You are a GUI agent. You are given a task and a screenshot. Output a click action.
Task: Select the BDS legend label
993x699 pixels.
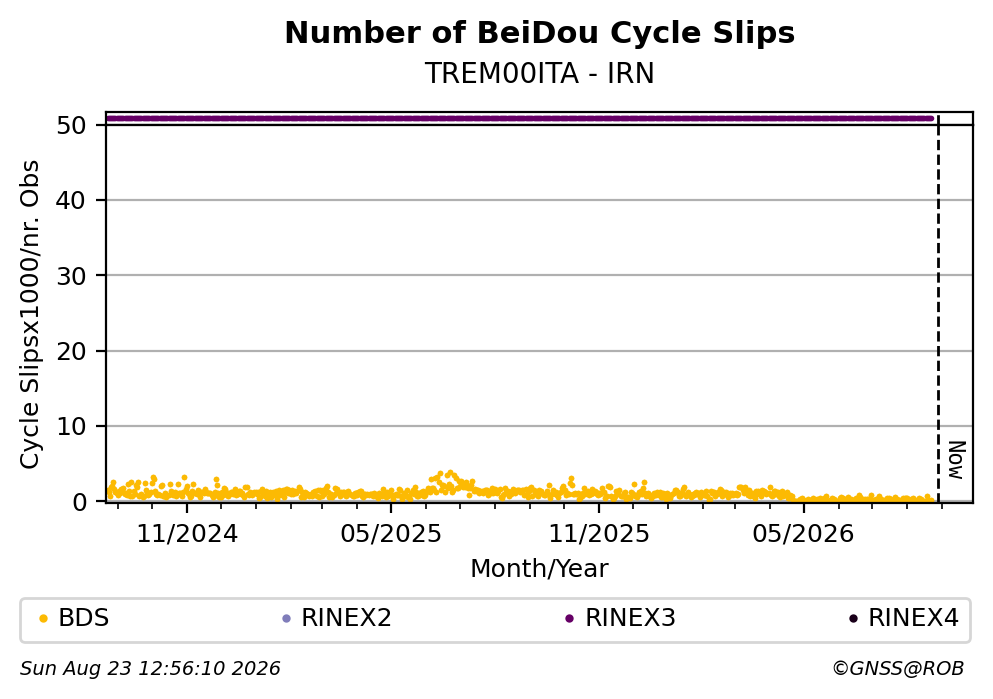[84, 618]
